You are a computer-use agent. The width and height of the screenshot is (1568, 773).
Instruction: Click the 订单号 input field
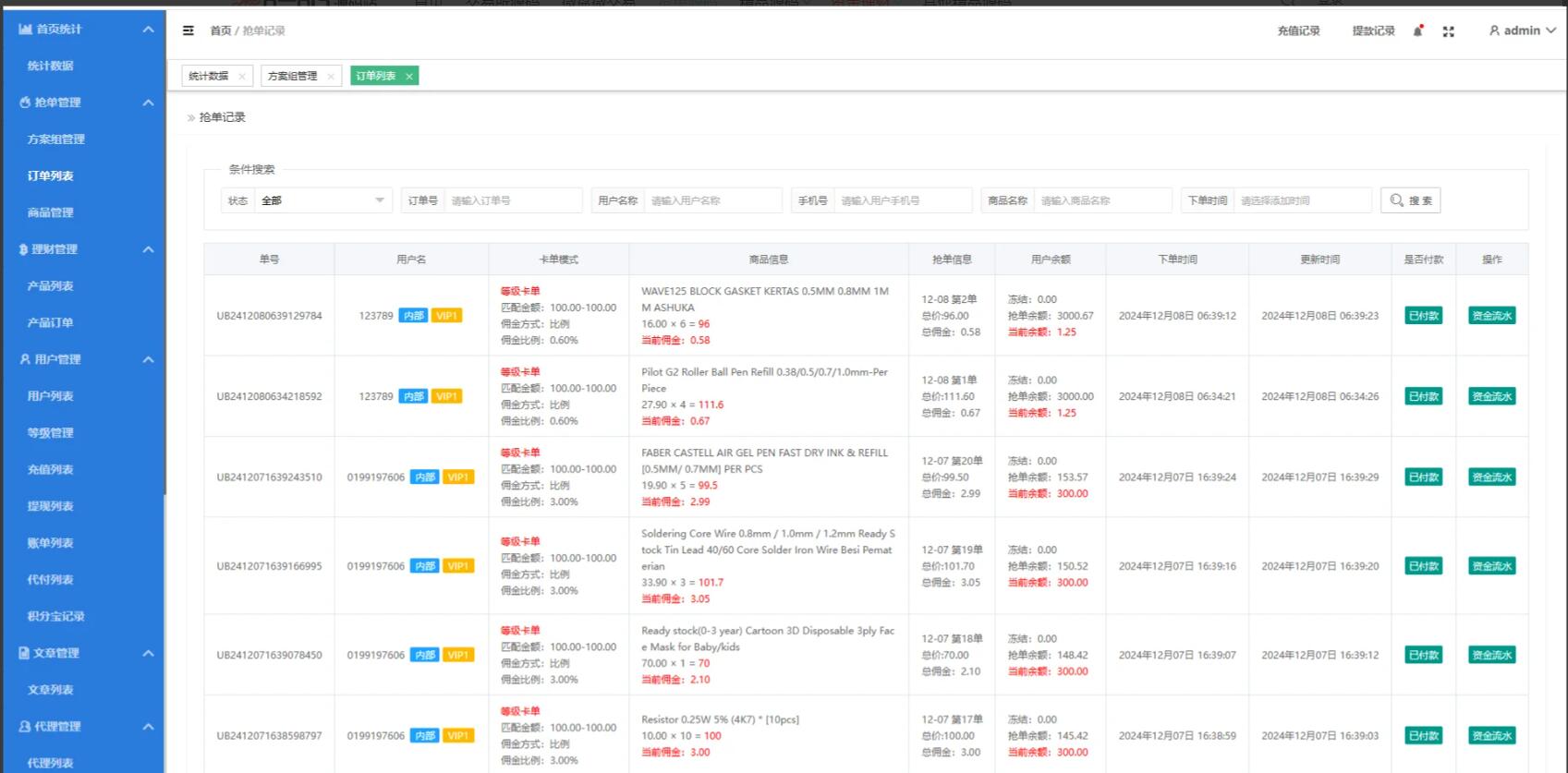point(513,200)
